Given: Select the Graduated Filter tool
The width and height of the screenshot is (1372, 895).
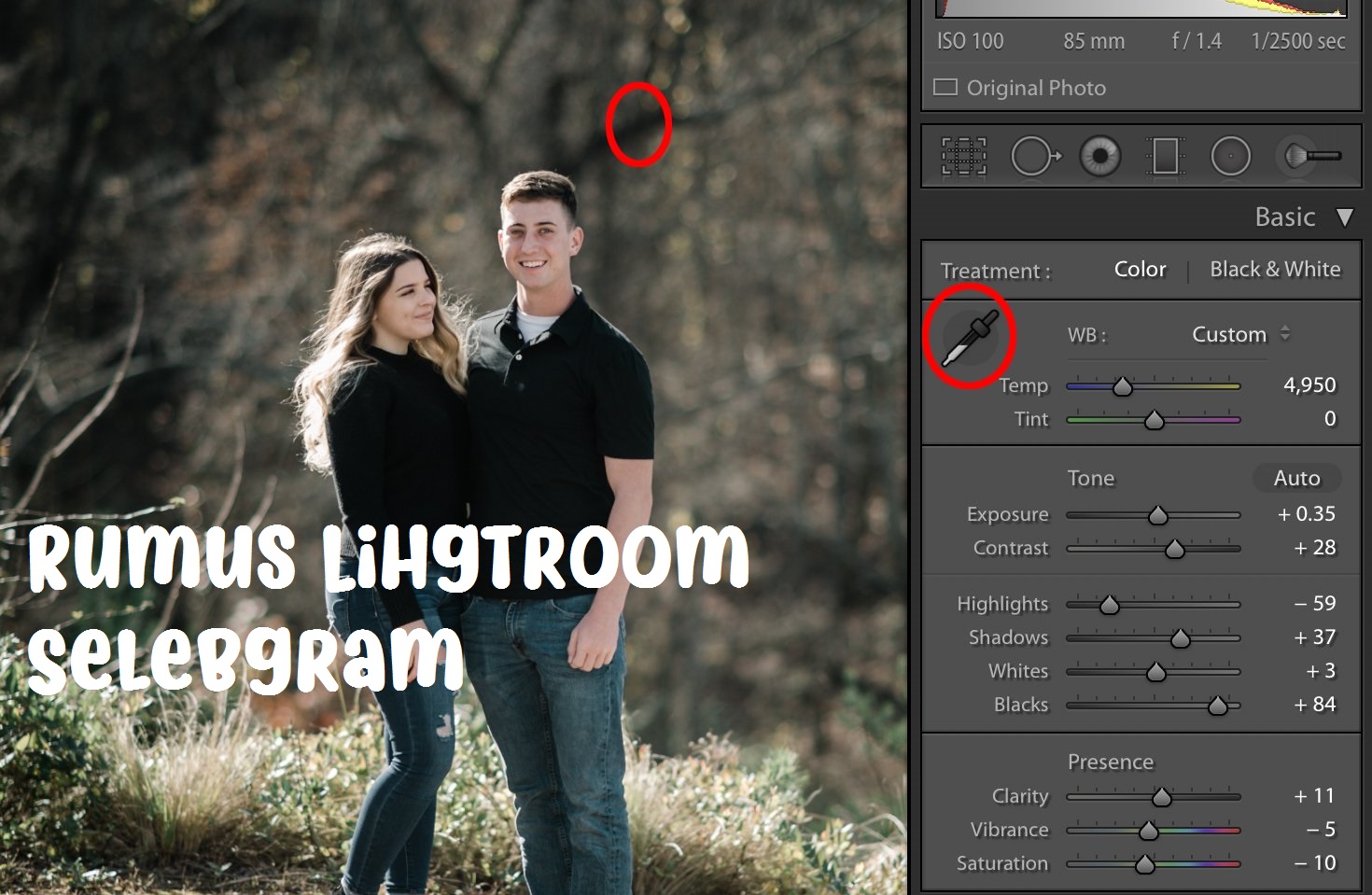Looking at the screenshot, I should tap(1166, 156).
